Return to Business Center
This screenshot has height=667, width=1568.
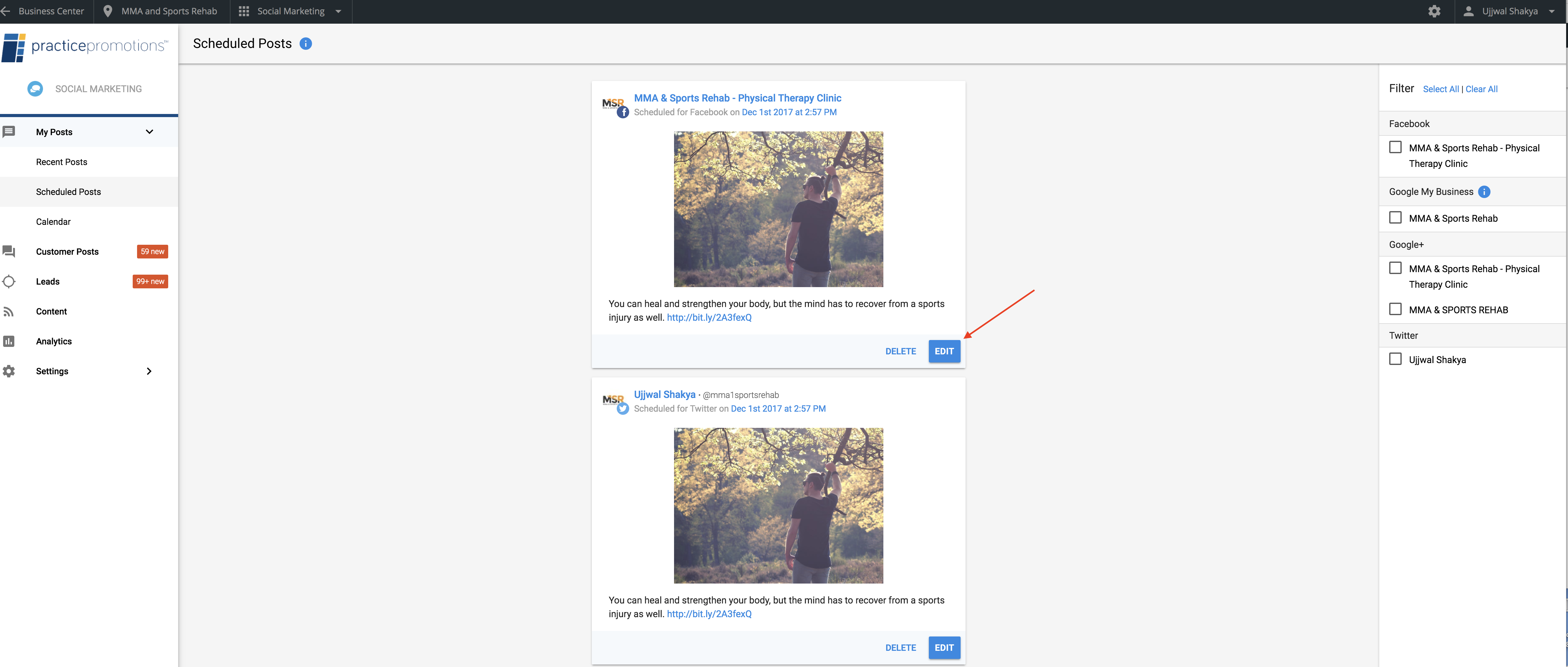51,11
